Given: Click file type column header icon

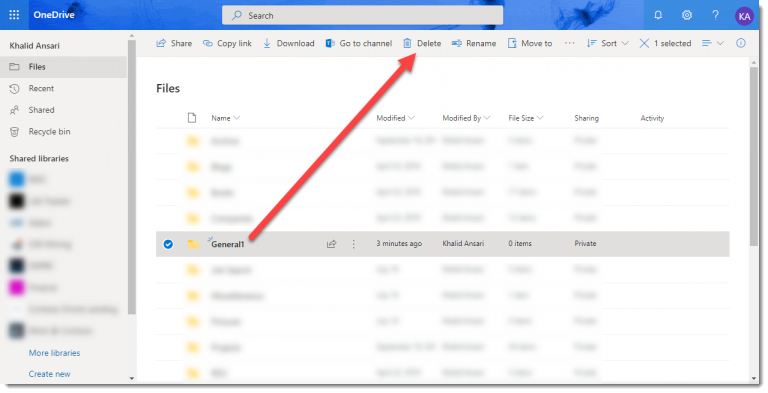Looking at the screenshot, I should click(192, 118).
